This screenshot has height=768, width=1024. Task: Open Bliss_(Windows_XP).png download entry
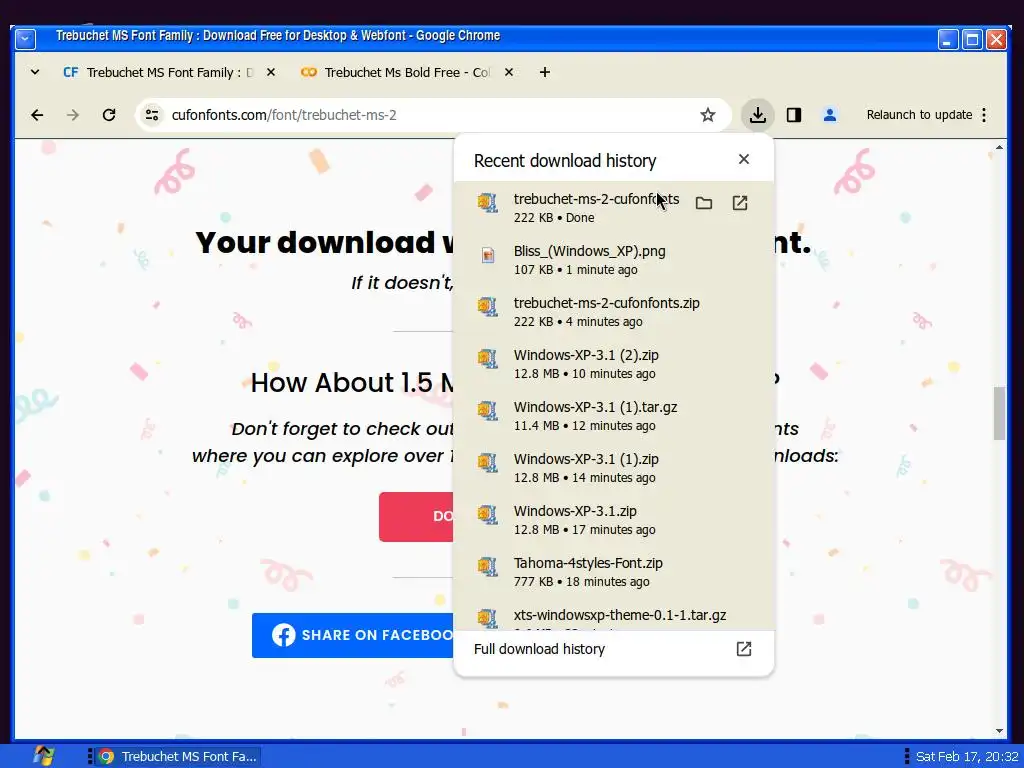[614, 260]
